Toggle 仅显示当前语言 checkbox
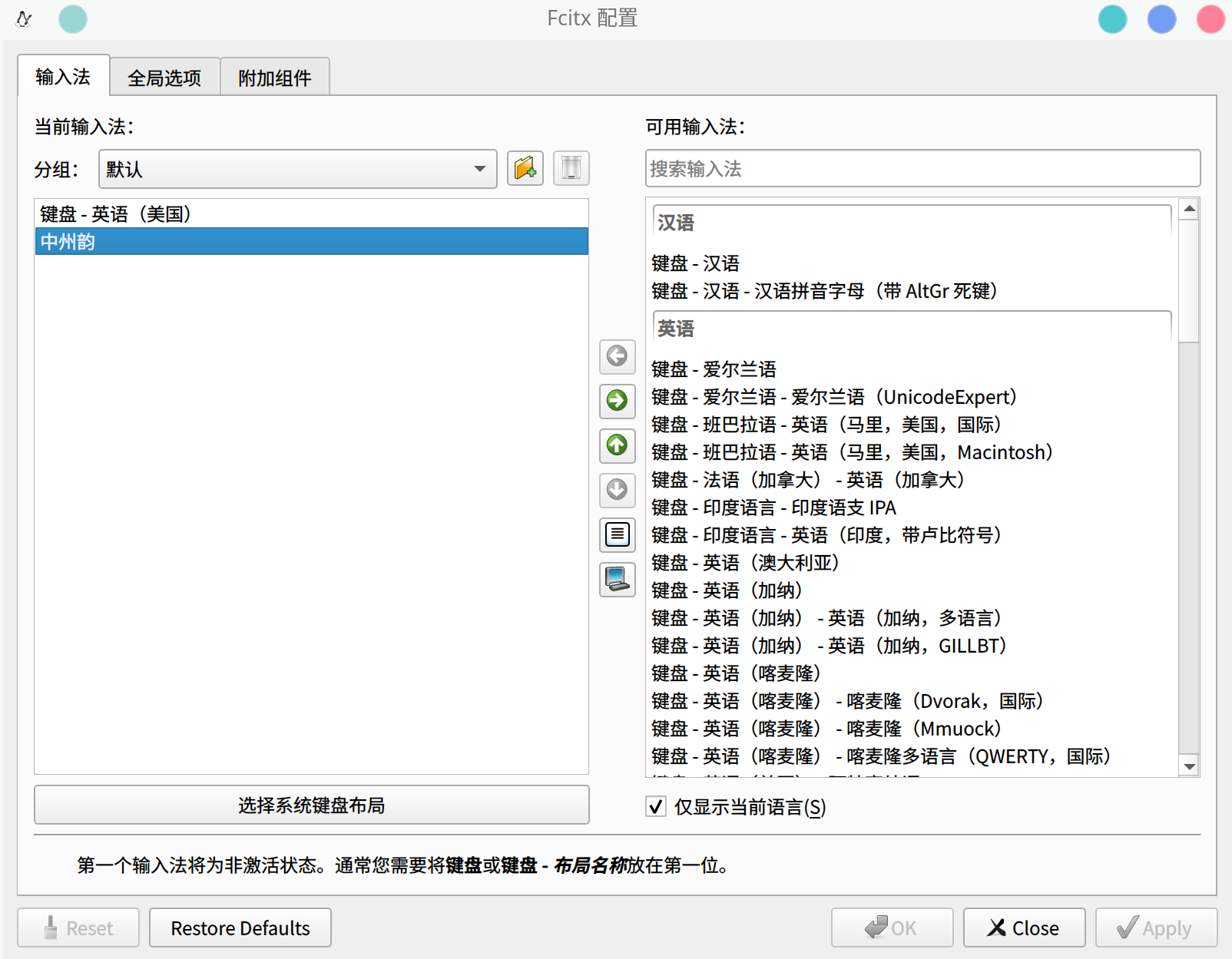Image resolution: width=1232 pixels, height=959 pixels. click(656, 806)
